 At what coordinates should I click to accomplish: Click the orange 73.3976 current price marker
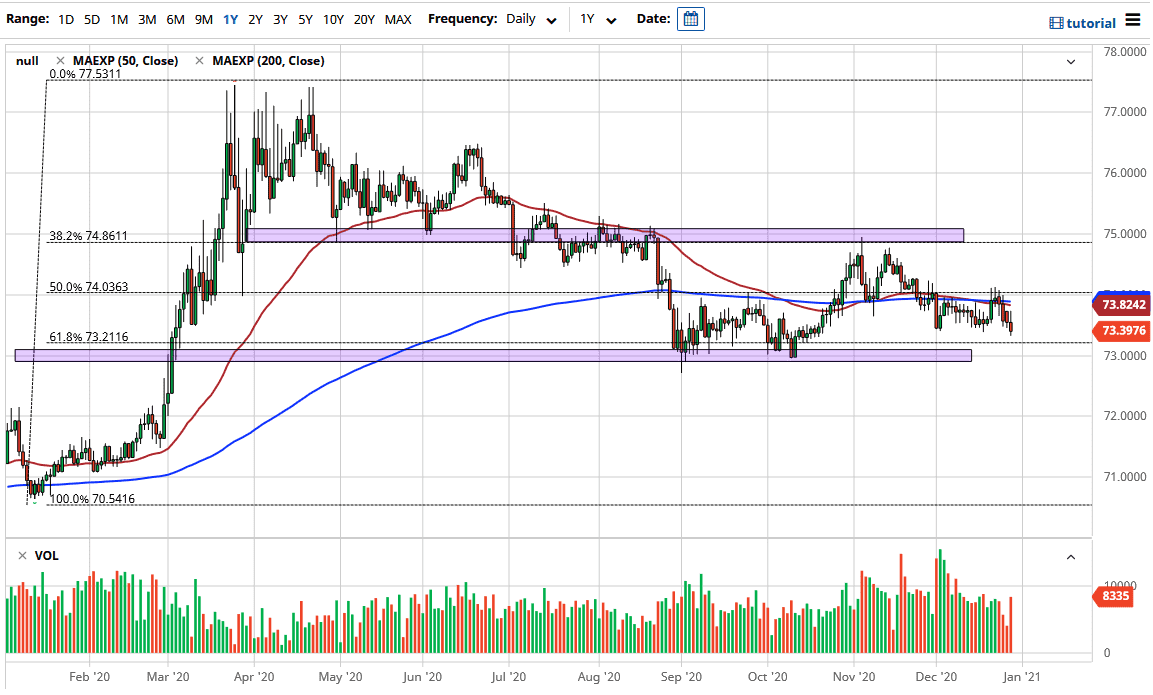click(1124, 330)
